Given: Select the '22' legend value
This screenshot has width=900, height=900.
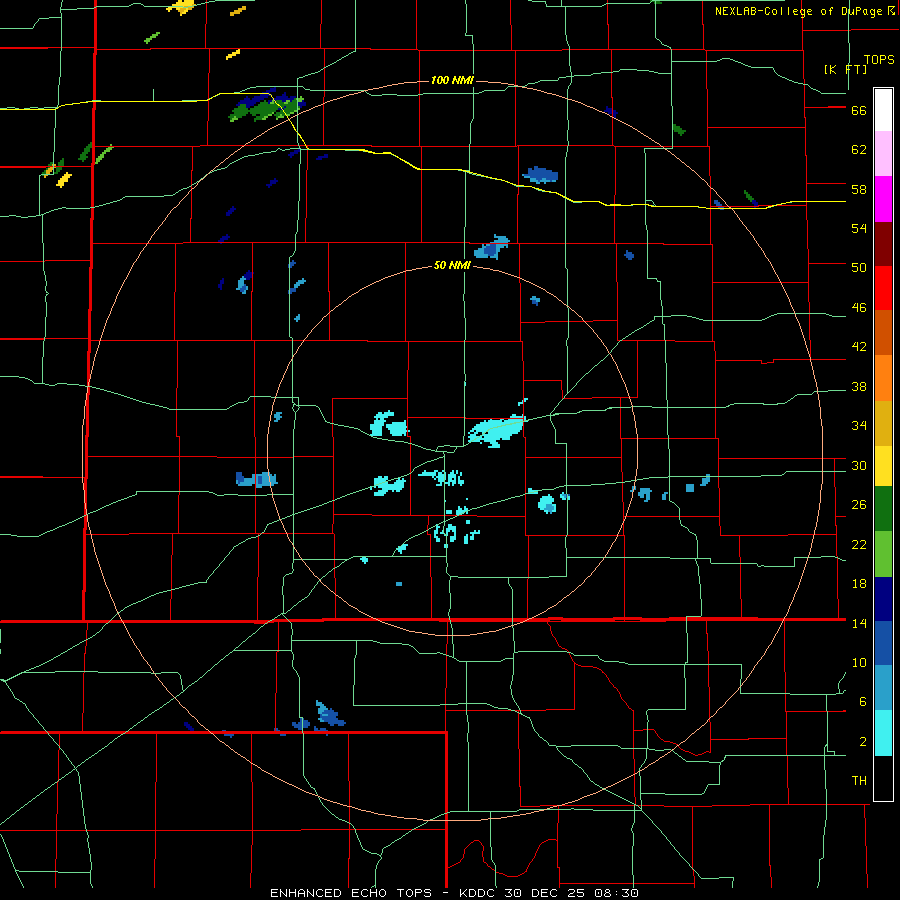Looking at the screenshot, I should (x=859, y=544).
